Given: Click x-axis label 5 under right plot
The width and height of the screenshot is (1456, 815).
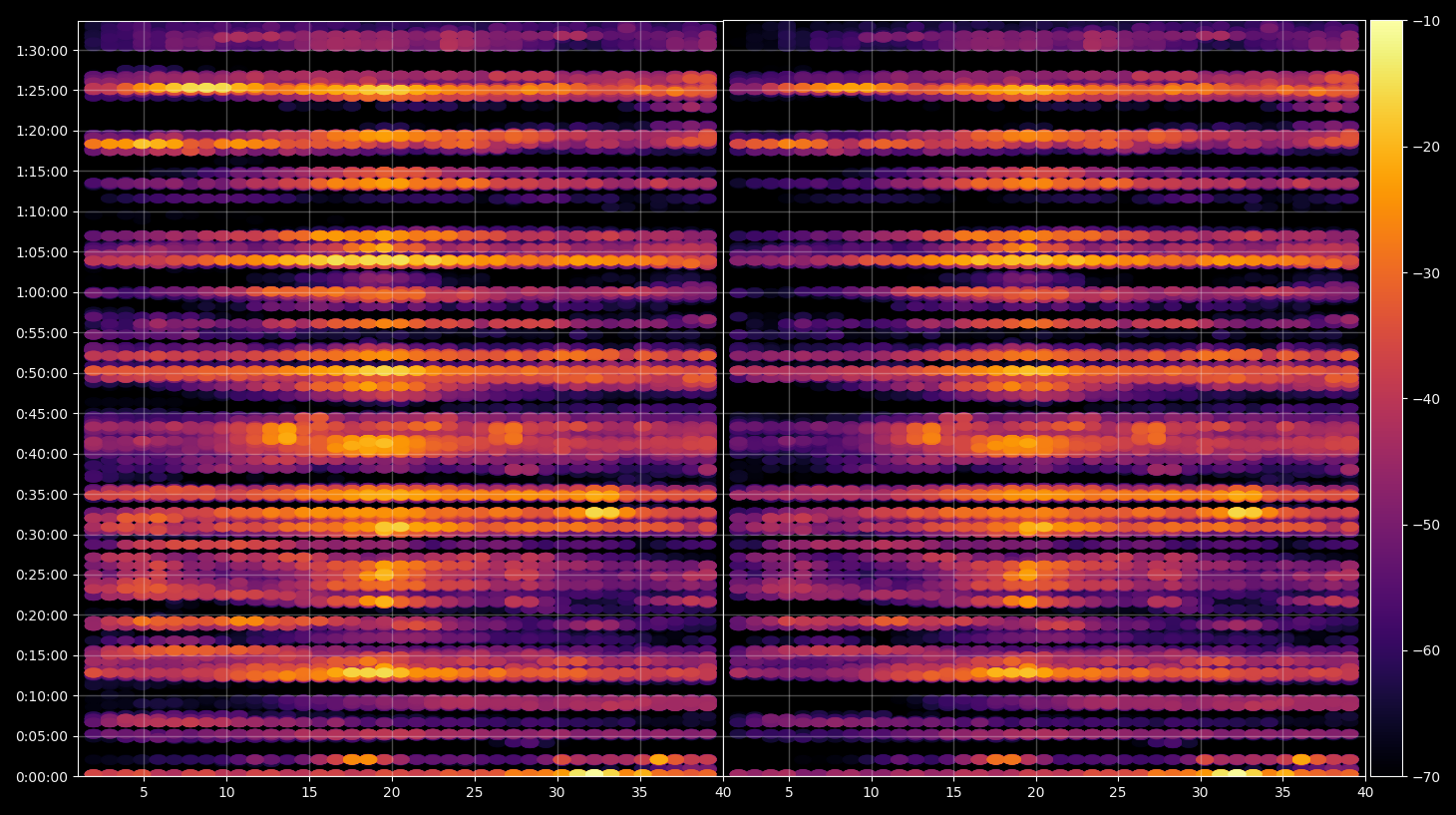Looking at the screenshot, I should pyautogui.click(x=789, y=793).
